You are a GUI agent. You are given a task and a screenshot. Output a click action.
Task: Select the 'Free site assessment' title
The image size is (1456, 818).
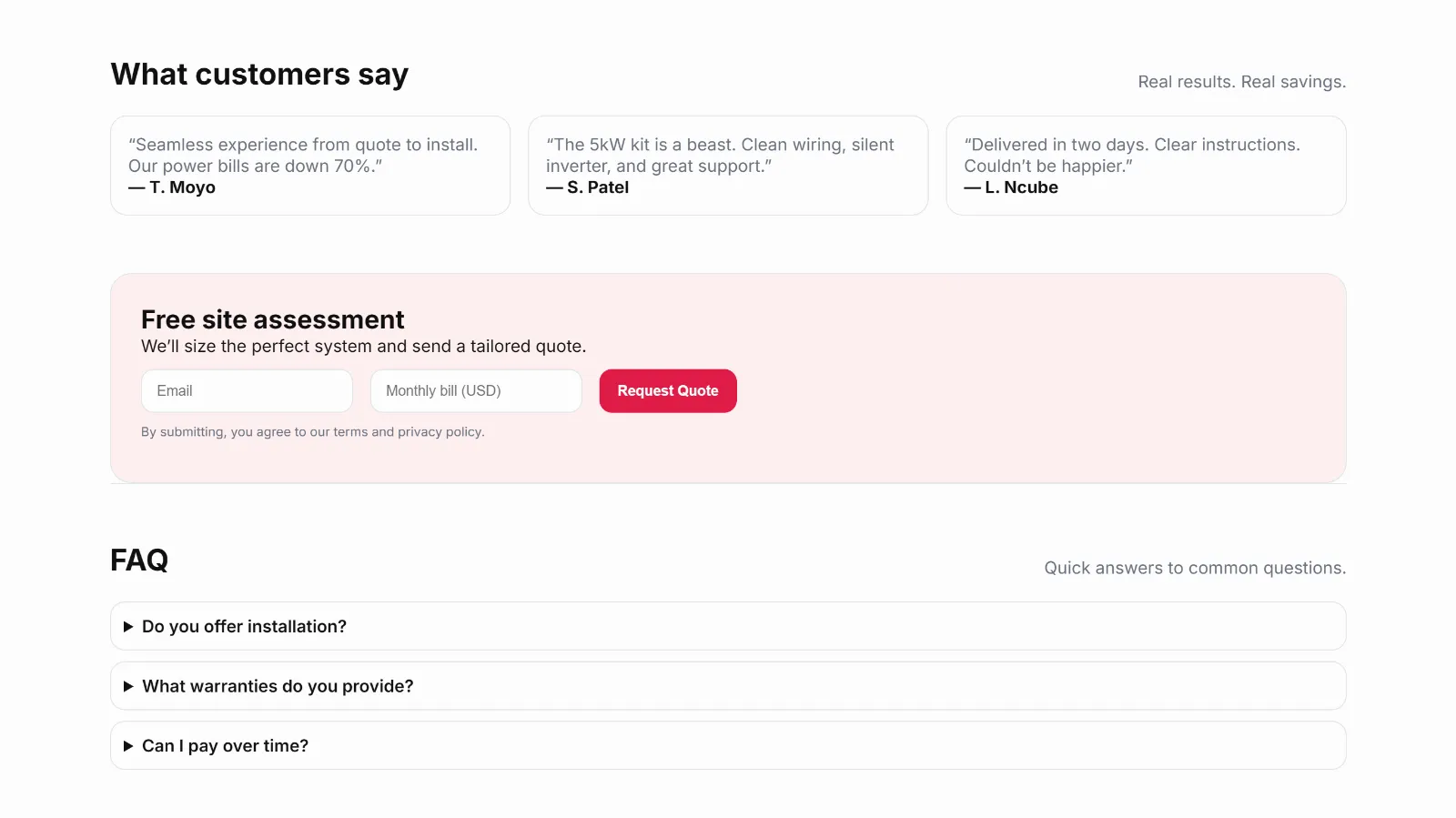click(x=272, y=320)
